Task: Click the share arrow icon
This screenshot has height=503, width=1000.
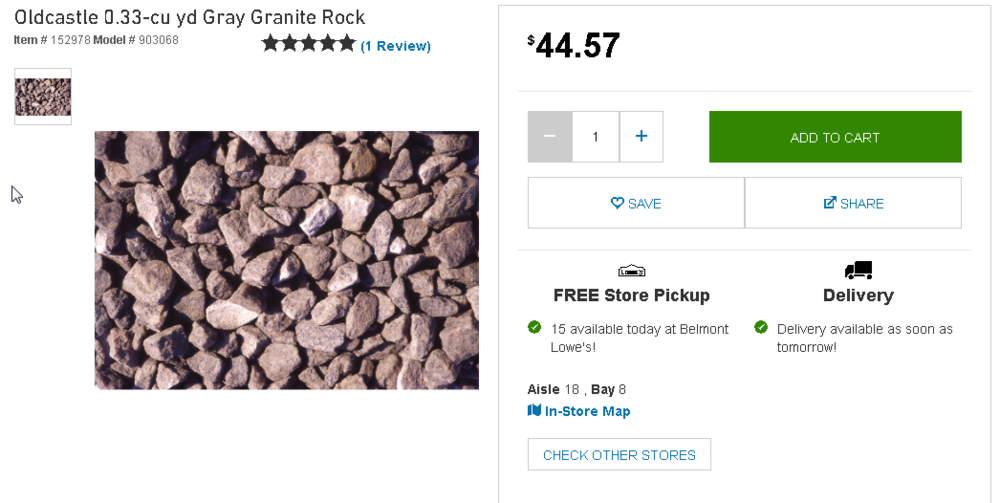Action: pyautogui.click(x=830, y=203)
